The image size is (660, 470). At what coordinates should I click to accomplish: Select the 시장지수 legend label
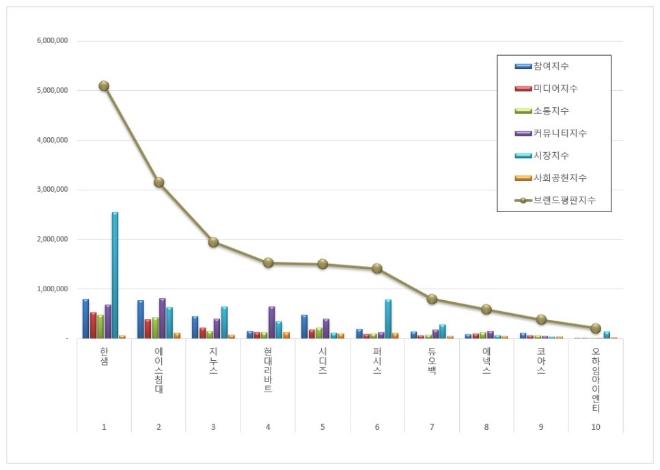(x=551, y=155)
